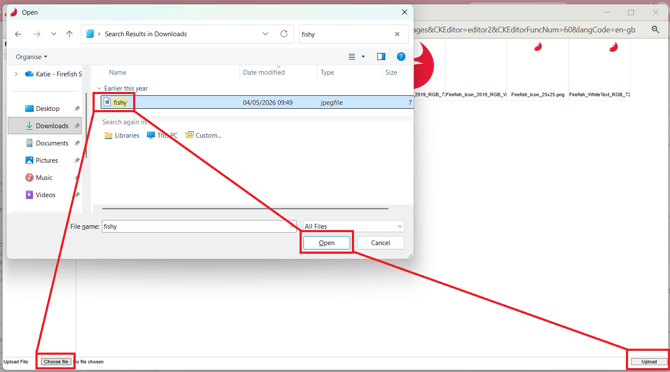Expand the Katie - Firefish tree item
This screenshot has height=372, width=670.
(x=16, y=74)
